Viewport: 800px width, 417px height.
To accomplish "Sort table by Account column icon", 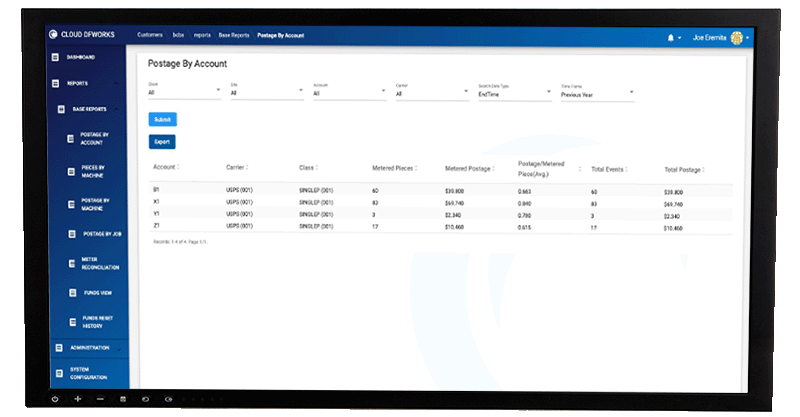I will point(178,167).
